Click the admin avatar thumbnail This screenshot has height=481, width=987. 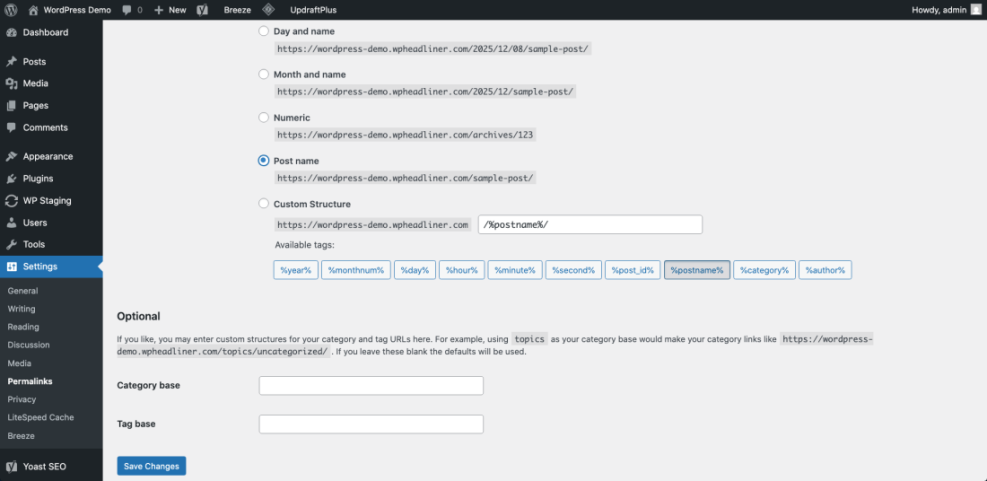975,10
